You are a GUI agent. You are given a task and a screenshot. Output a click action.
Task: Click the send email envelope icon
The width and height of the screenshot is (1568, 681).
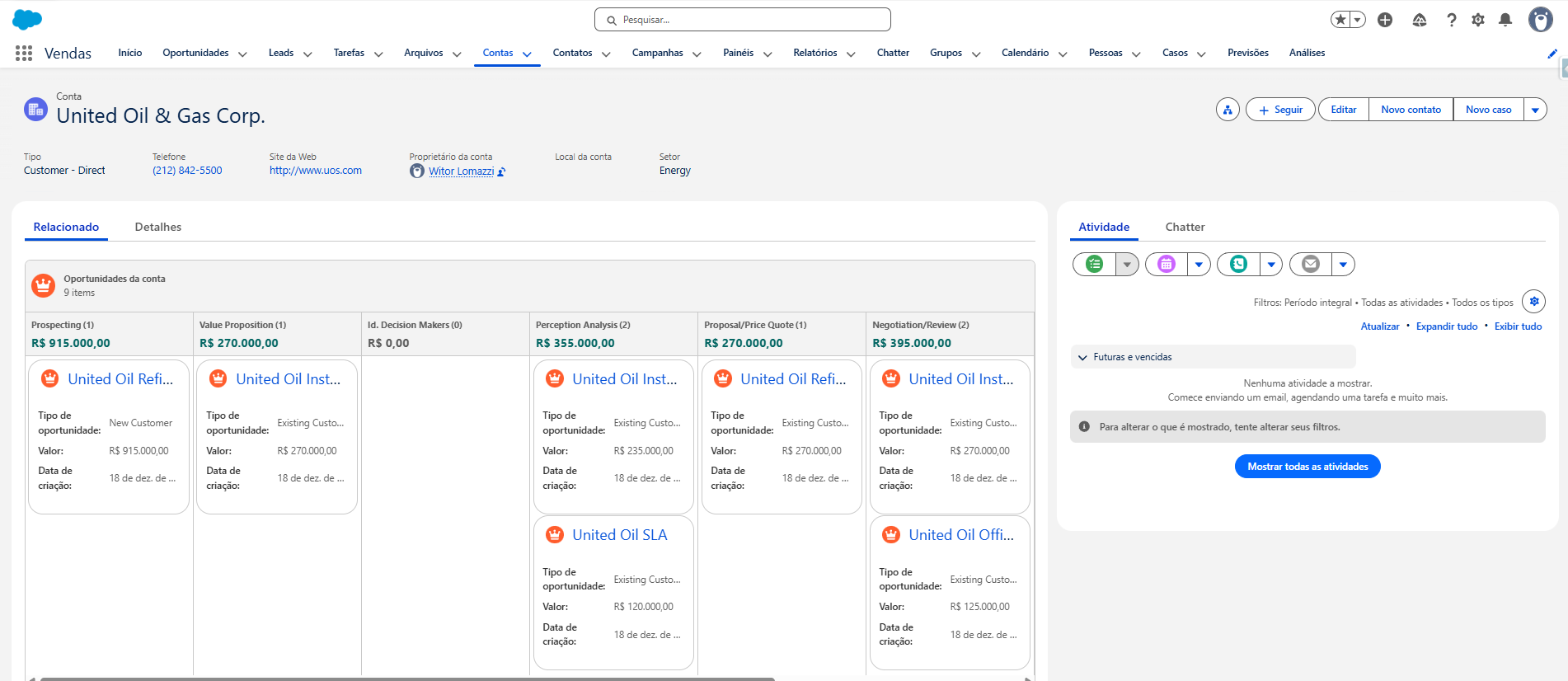click(x=1311, y=264)
